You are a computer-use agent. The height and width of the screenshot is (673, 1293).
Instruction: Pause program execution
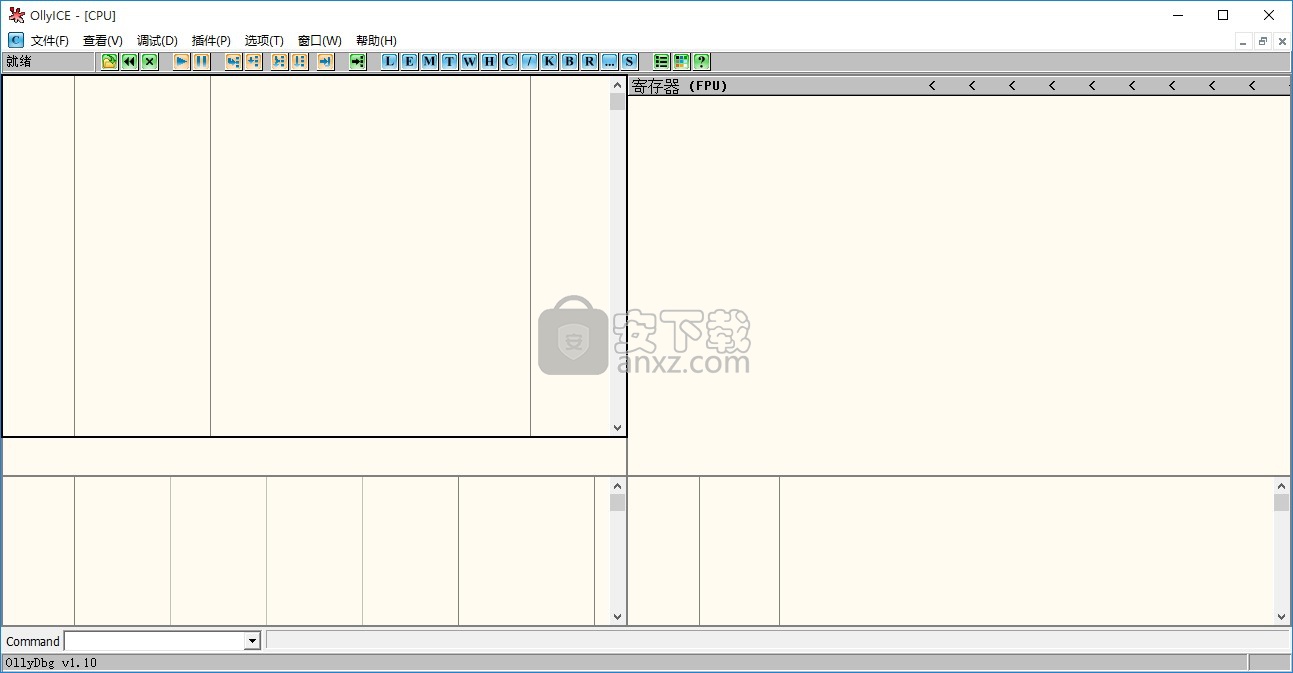pyautogui.click(x=202, y=62)
